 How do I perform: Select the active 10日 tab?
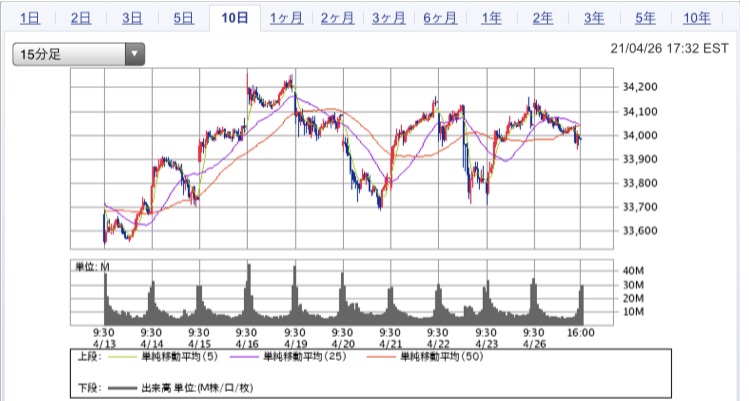235,18
